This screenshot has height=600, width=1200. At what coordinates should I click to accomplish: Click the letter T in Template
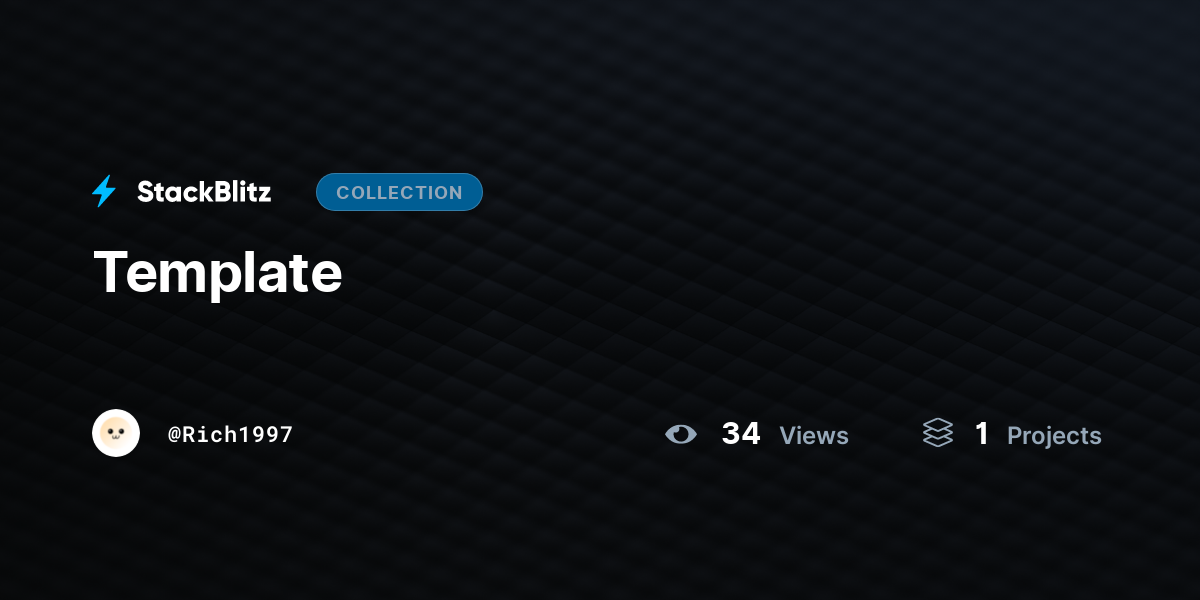(x=112, y=270)
